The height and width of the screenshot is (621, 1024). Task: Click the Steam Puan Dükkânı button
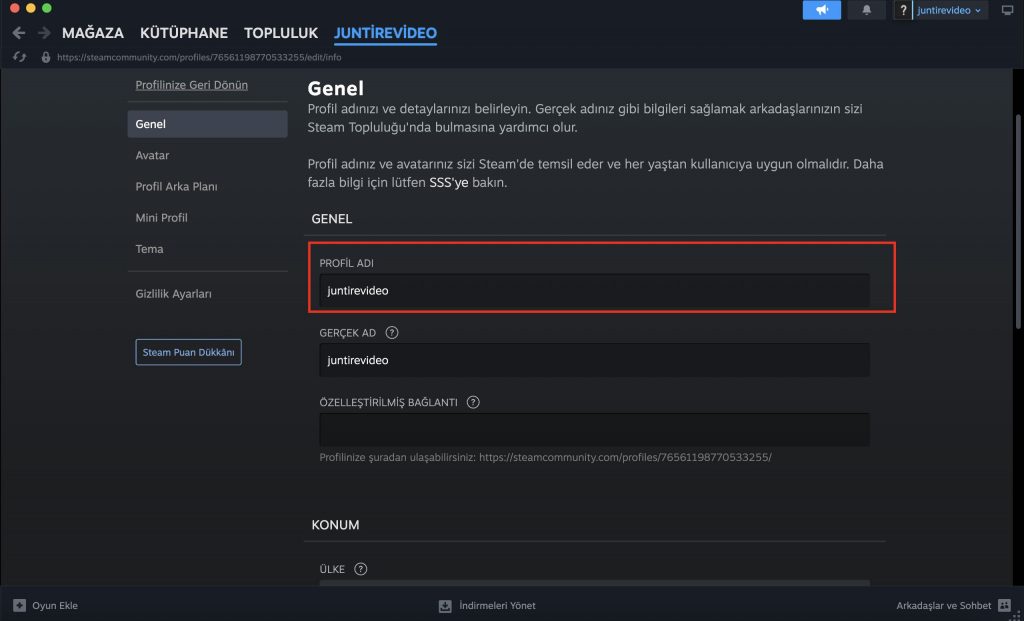[x=189, y=352]
